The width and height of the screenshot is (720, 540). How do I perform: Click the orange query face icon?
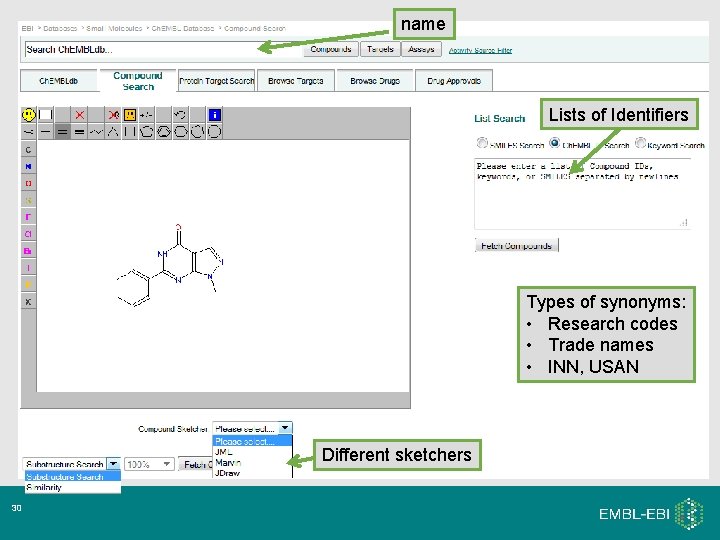pyautogui.click(x=130, y=114)
